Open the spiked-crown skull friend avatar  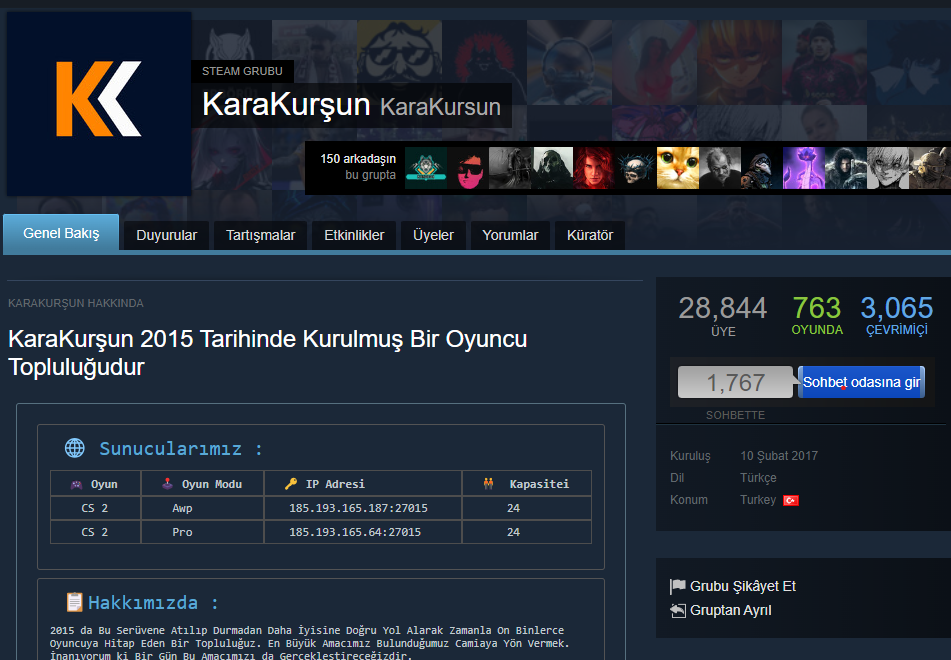tap(636, 167)
